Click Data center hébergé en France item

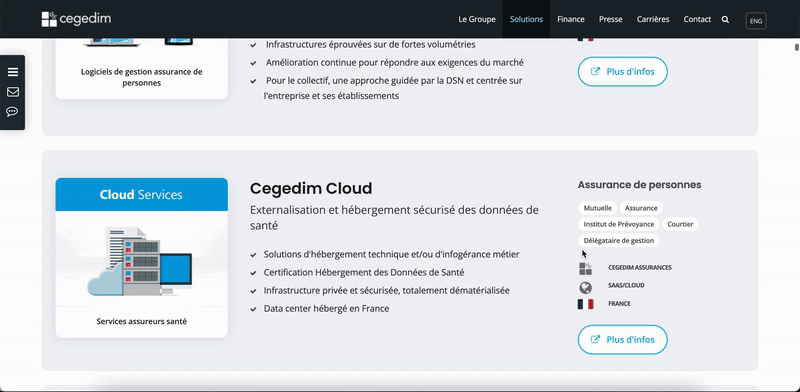pos(326,309)
